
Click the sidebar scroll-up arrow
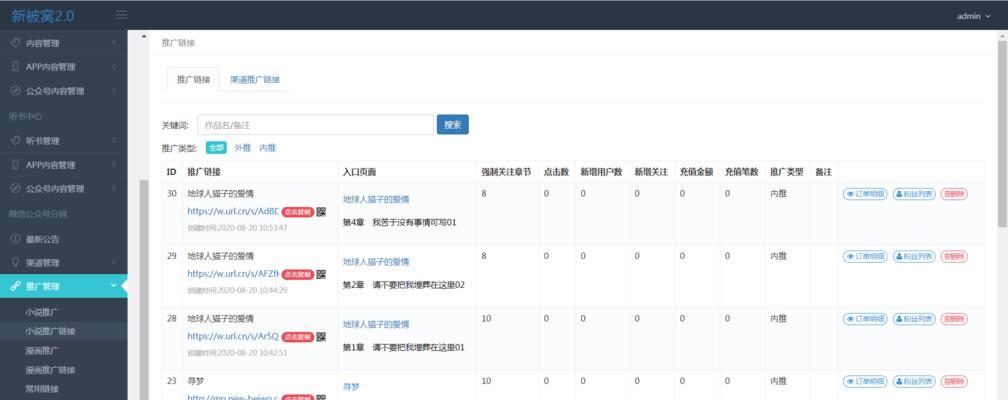click(143, 36)
